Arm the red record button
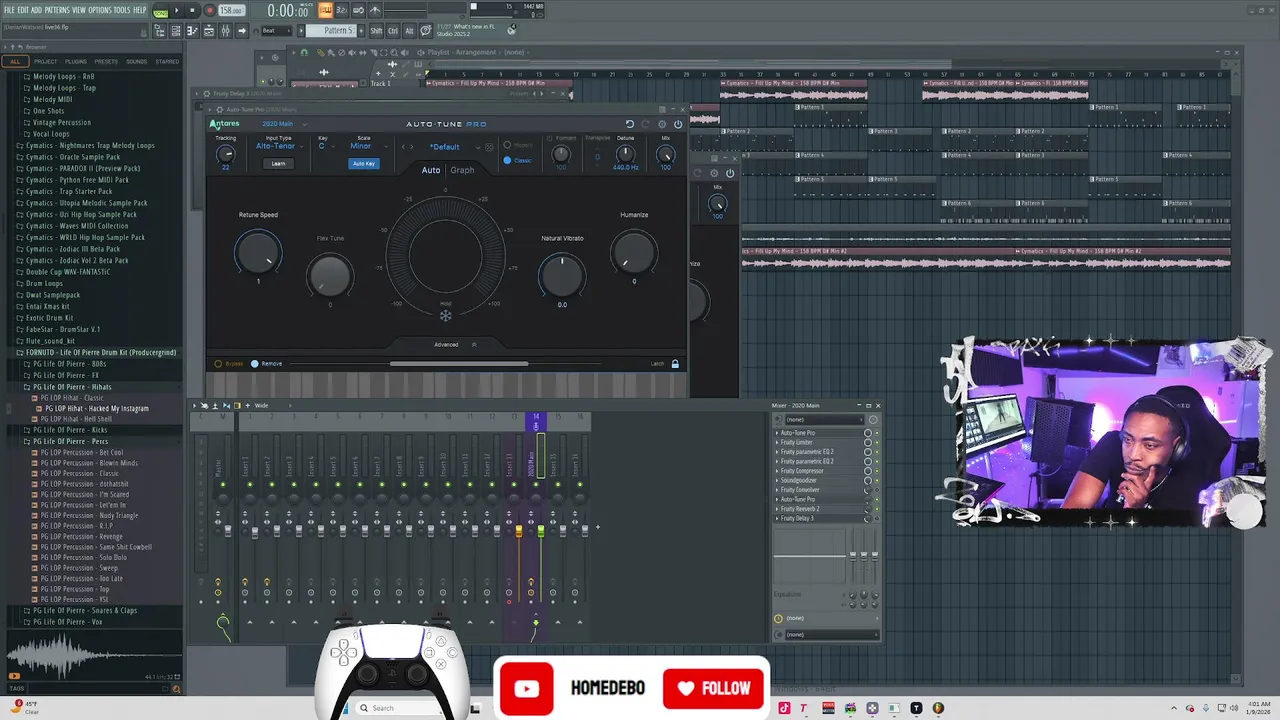The image size is (1280, 720). 209,10
